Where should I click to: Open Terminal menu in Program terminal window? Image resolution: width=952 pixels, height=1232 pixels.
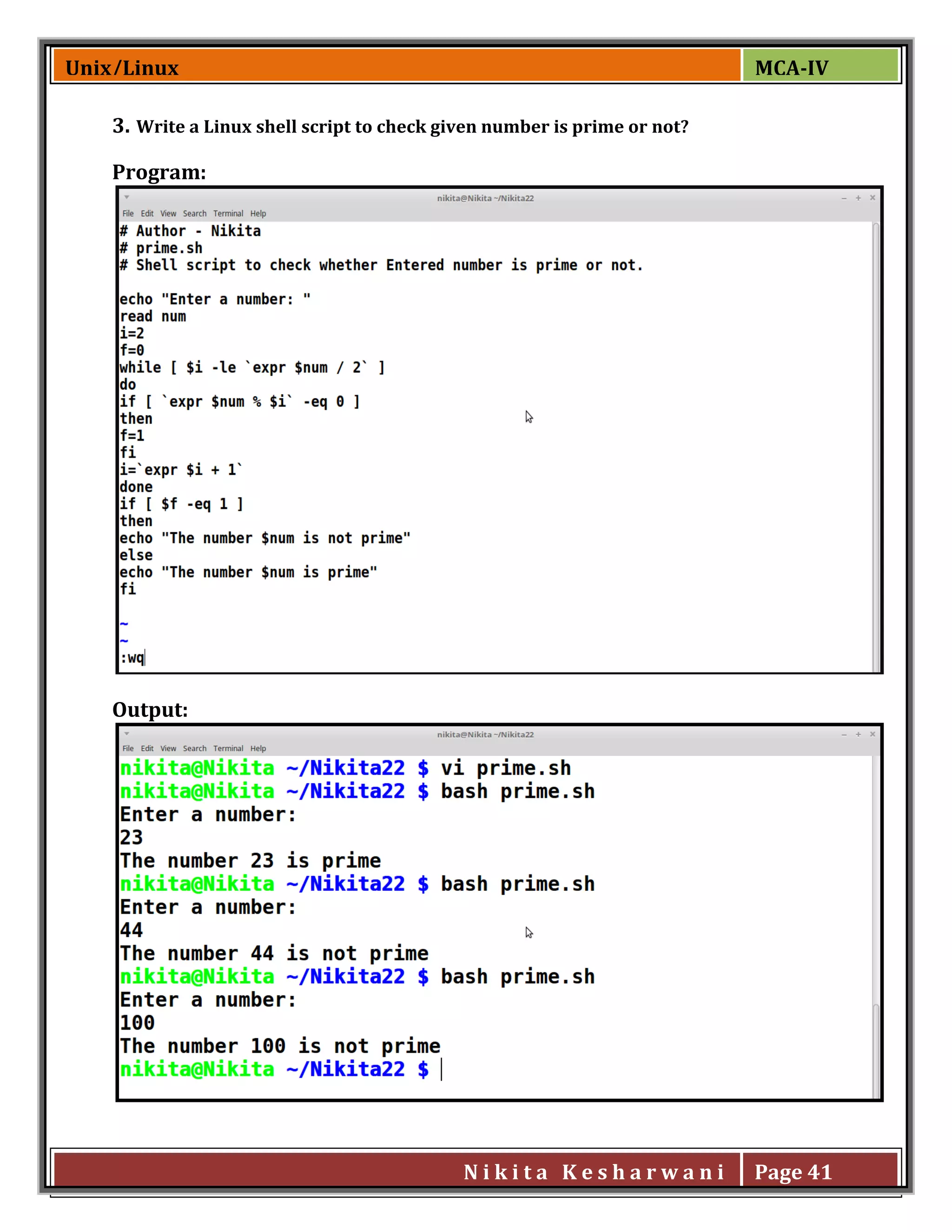coord(228,214)
